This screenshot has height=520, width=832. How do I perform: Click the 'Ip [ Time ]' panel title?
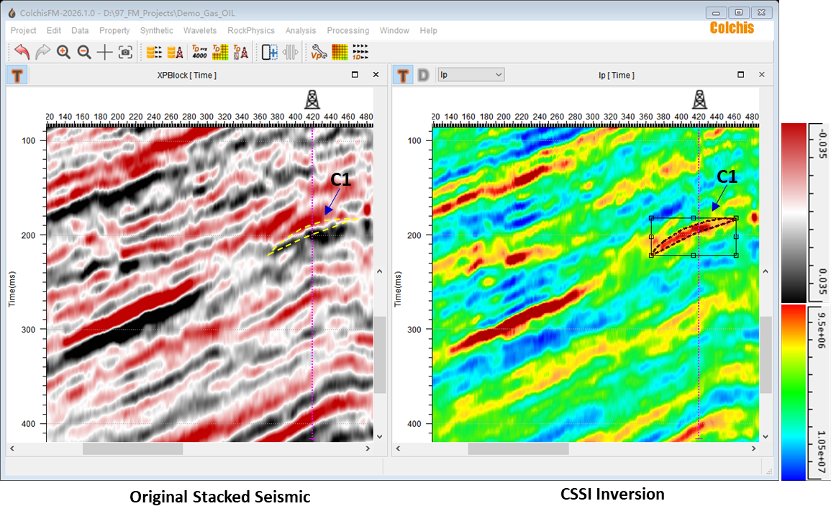tap(616, 75)
